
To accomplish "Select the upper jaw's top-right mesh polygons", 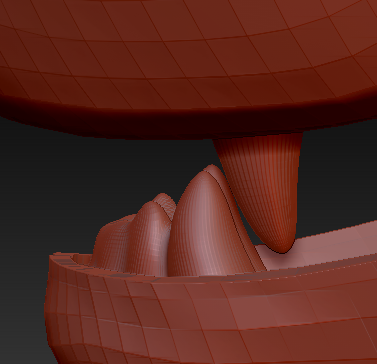I will click(333, 30).
